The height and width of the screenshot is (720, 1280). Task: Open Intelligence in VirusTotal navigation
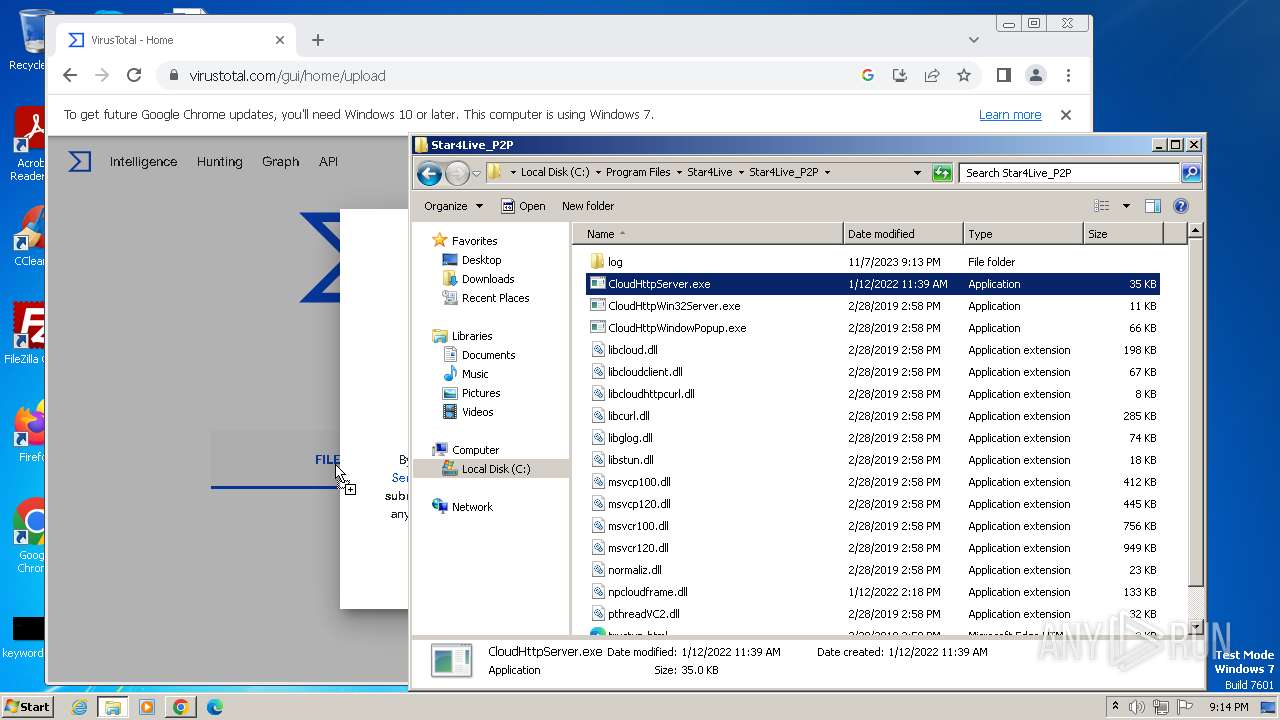(x=143, y=161)
